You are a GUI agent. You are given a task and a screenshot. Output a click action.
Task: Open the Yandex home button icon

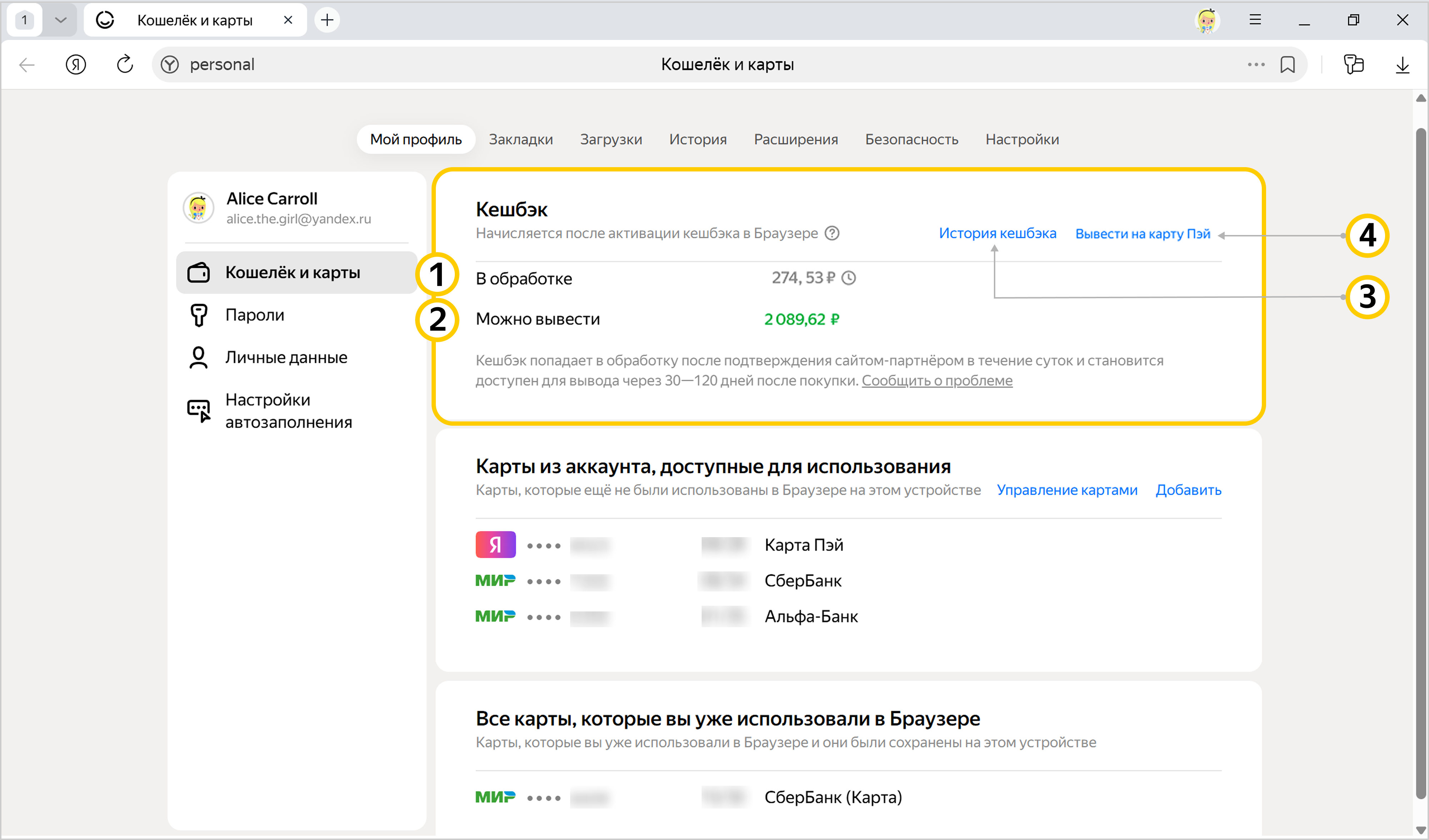tap(75, 64)
